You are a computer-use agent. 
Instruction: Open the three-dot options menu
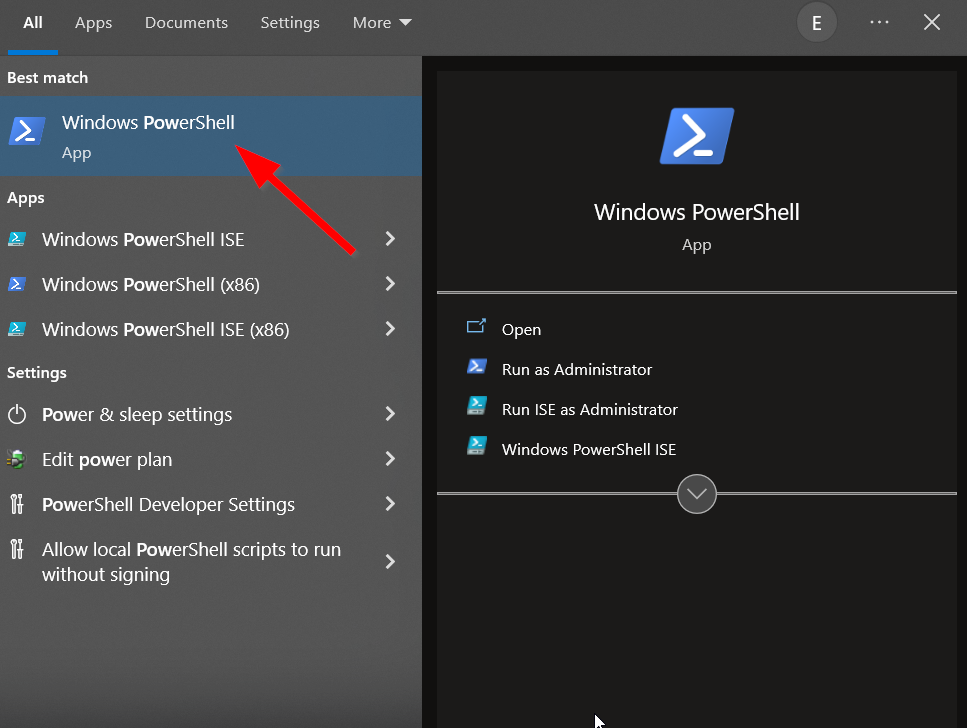[x=879, y=22]
